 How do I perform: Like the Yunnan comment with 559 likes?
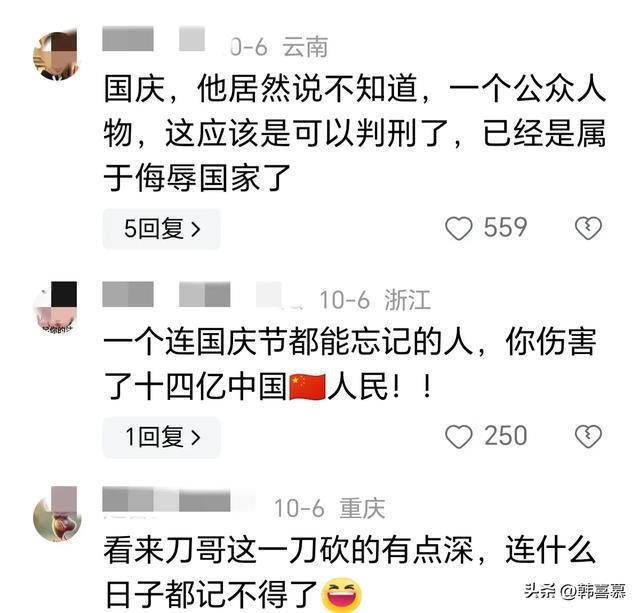point(459,228)
